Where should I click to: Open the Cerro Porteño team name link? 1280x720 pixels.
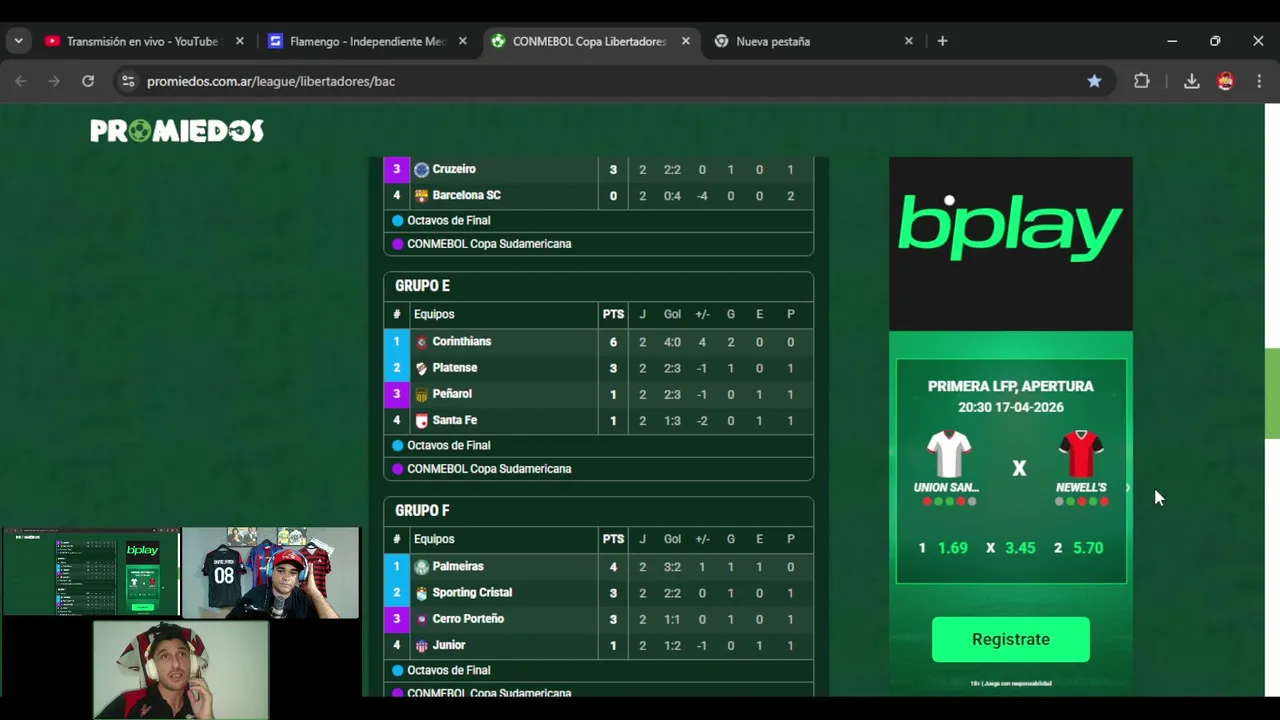pos(468,619)
